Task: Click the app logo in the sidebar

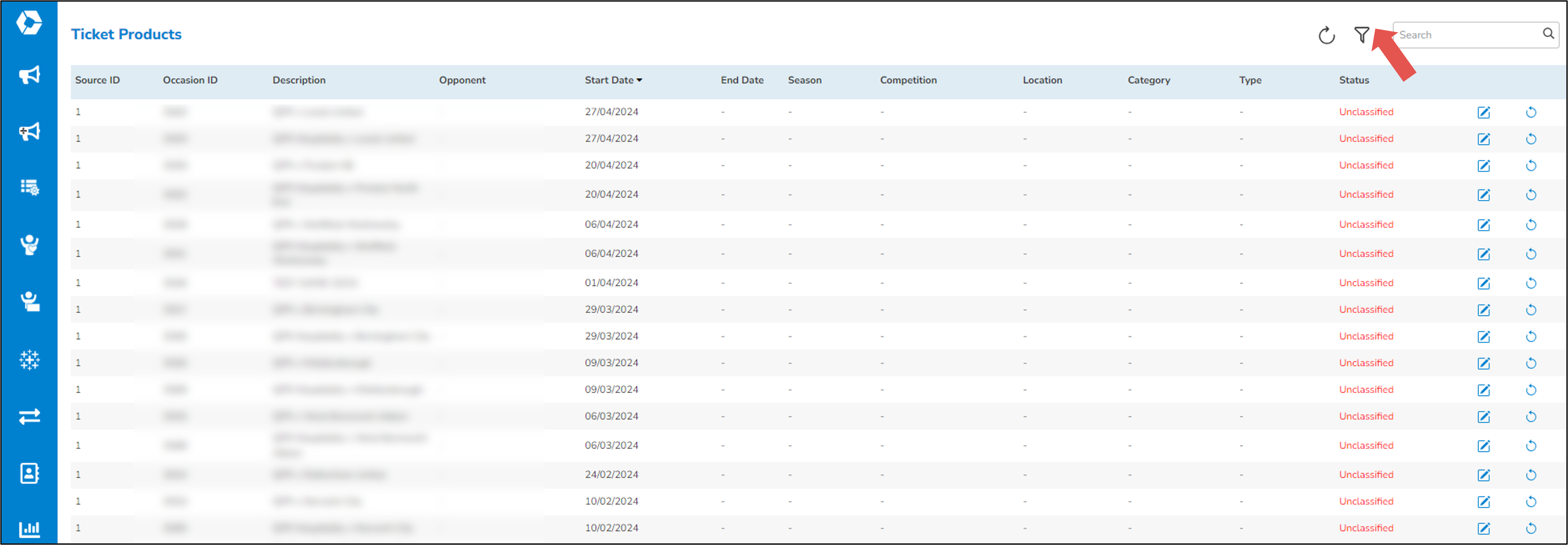Action: click(28, 22)
